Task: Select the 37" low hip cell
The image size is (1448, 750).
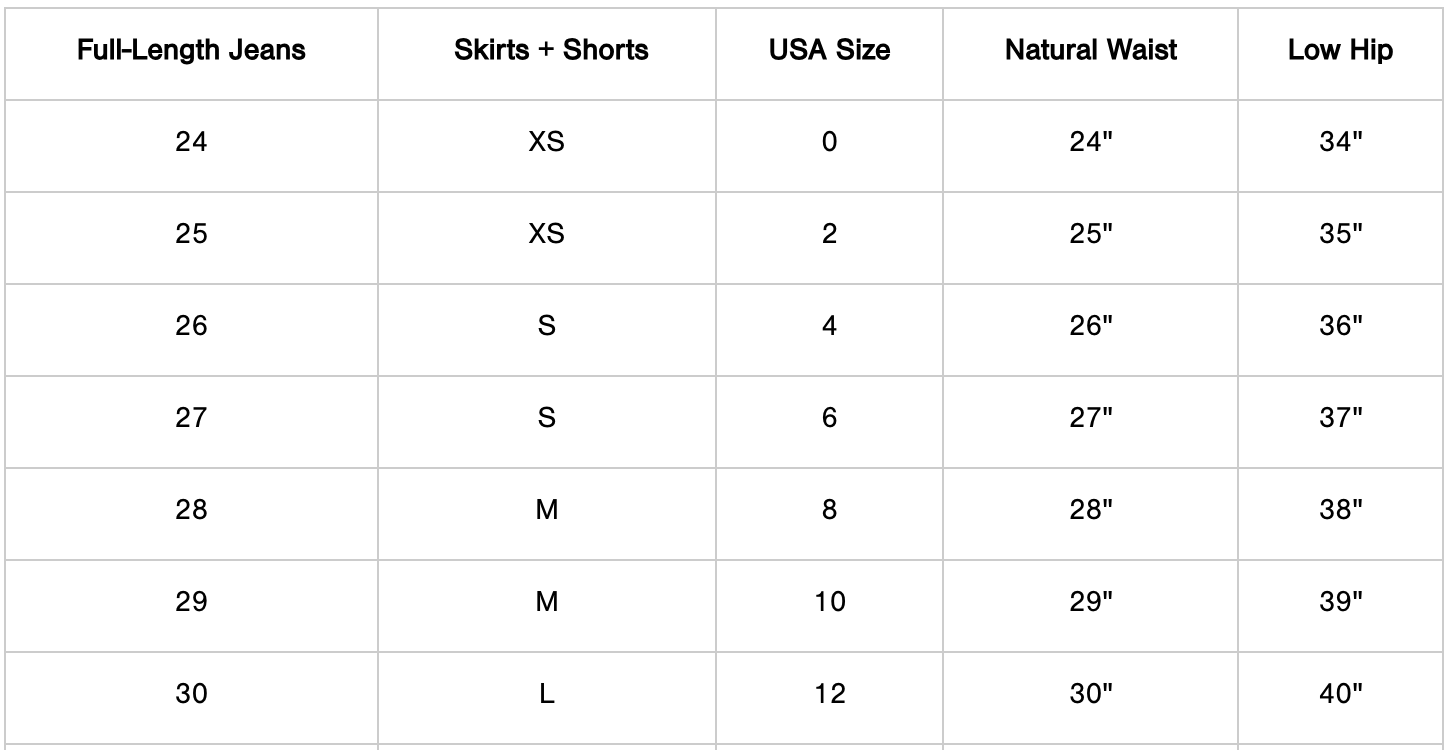Action: coord(1341,418)
